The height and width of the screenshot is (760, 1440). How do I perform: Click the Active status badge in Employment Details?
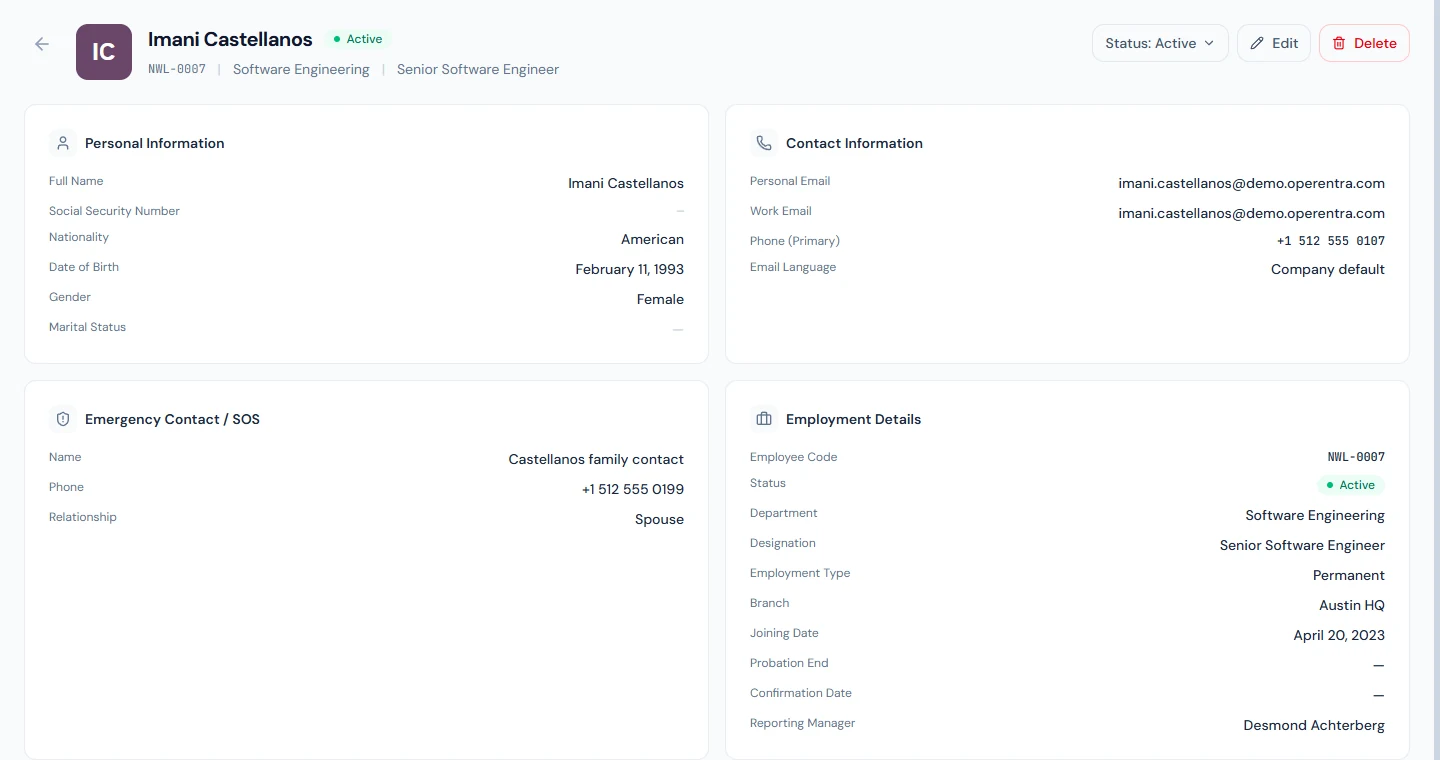point(1351,485)
